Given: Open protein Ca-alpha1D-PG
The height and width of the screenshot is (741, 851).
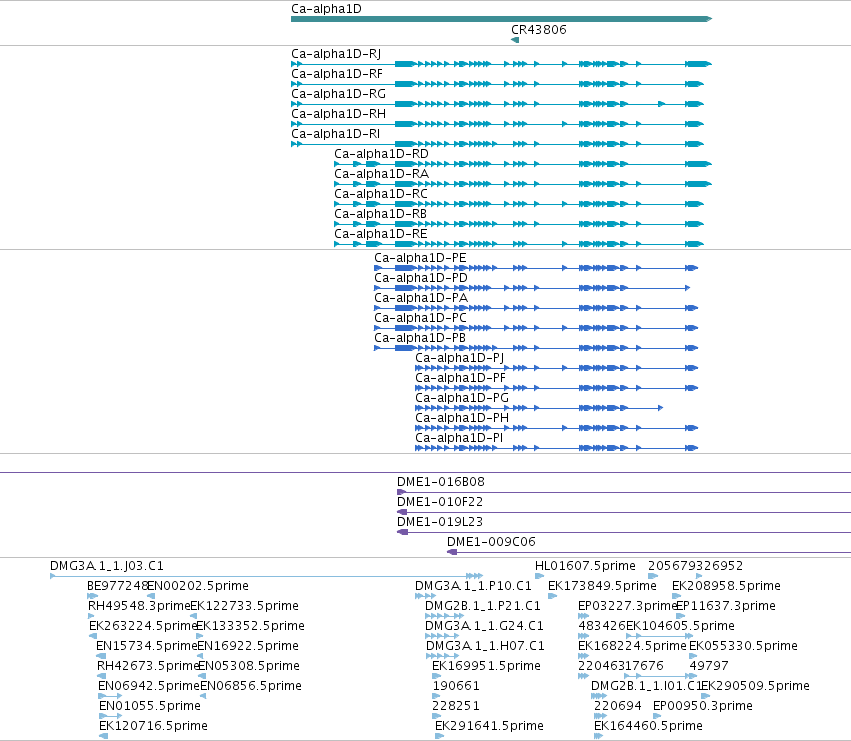Looking at the screenshot, I should (x=539, y=408).
